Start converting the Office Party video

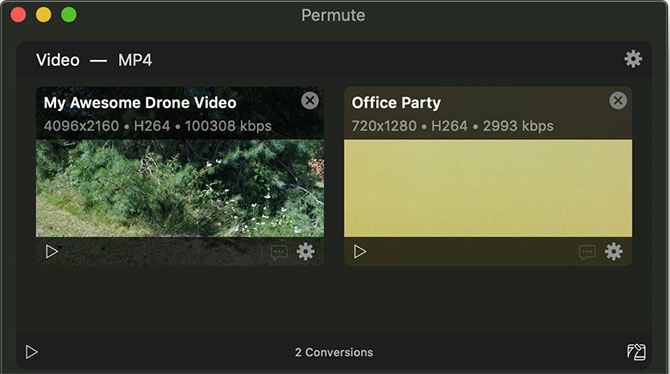(360, 251)
